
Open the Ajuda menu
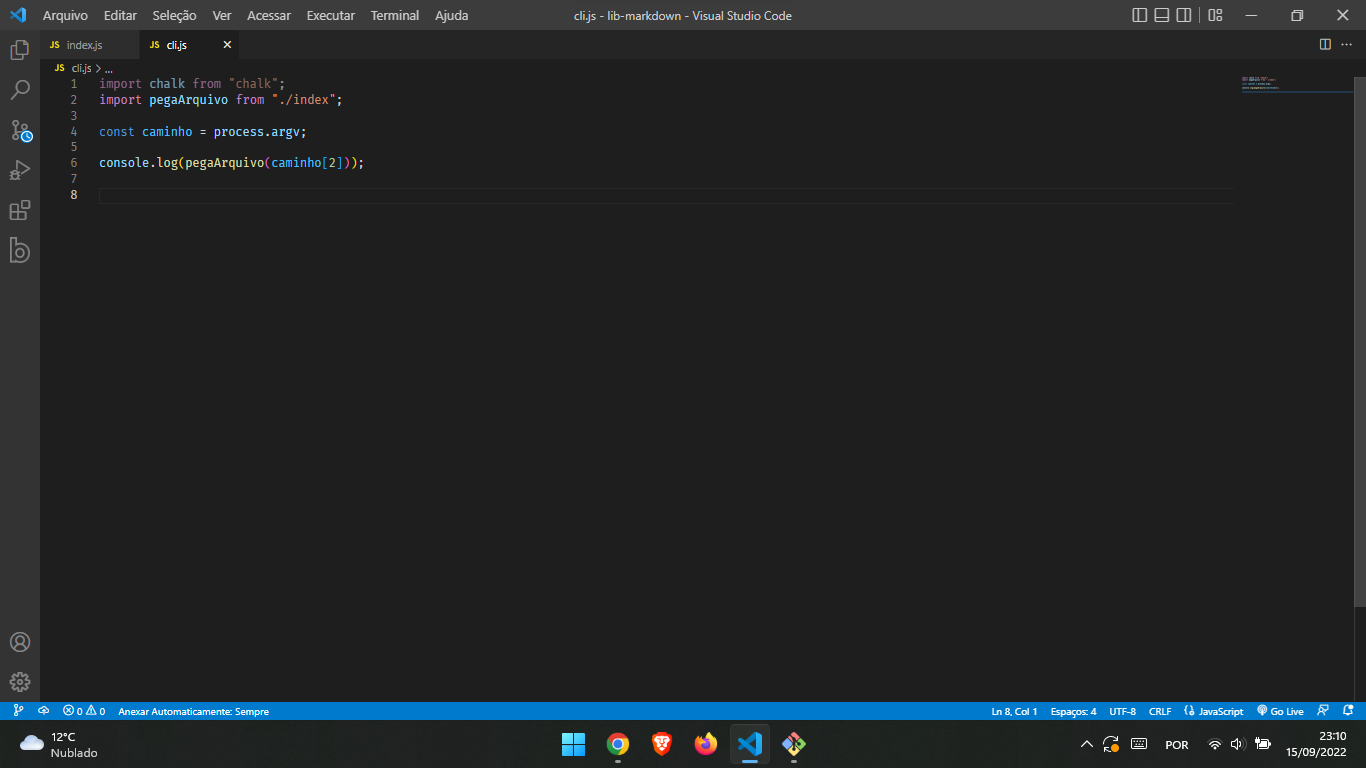pyautogui.click(x=452, y=15)
